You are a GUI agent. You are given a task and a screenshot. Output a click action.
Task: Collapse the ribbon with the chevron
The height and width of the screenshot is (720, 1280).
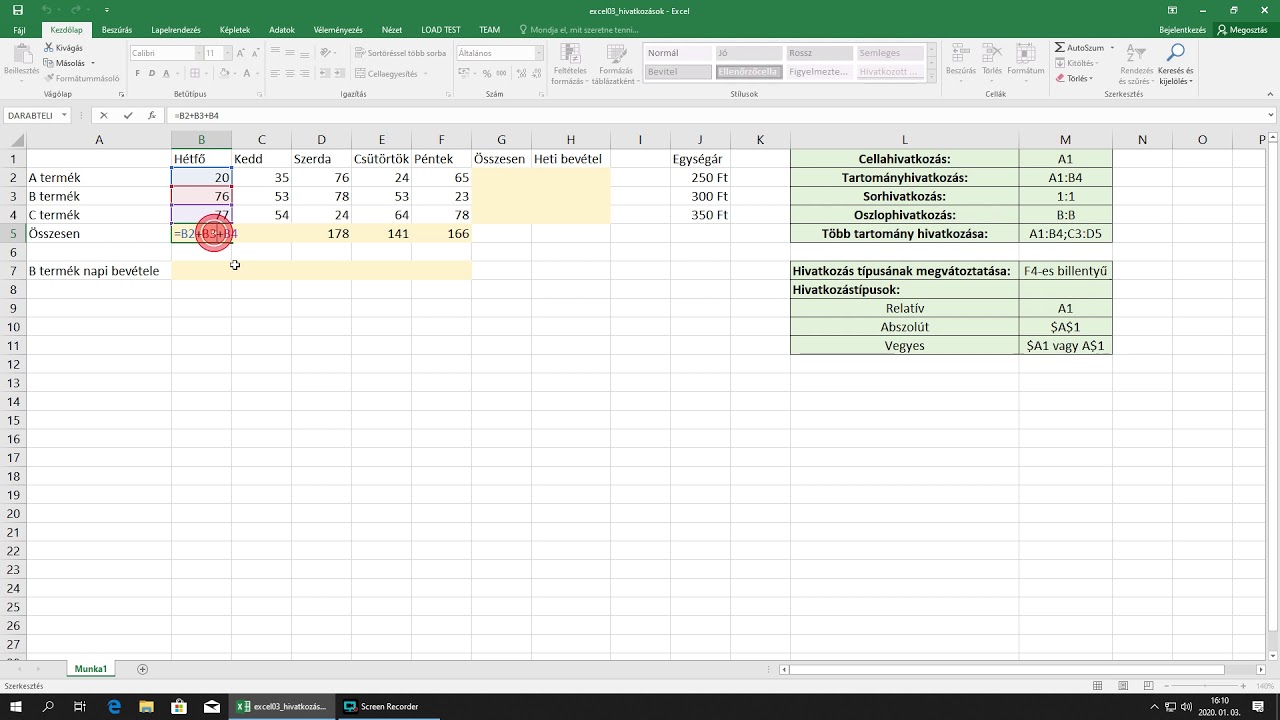[1270, 94]
